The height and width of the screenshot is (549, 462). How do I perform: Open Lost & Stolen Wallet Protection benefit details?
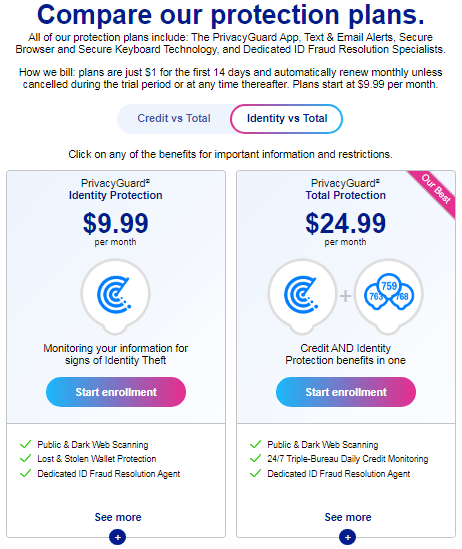click(97, 459)
